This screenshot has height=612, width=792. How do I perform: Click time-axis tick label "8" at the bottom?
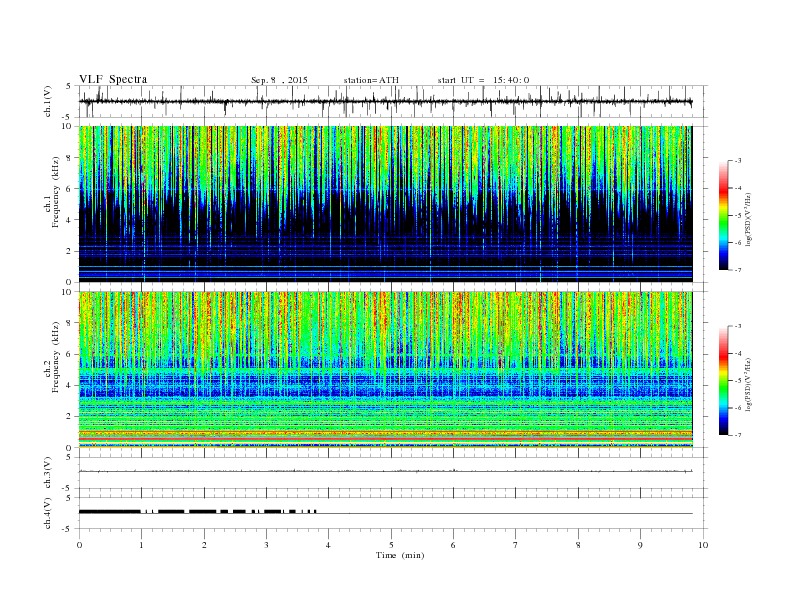click(x=578, y=545)
